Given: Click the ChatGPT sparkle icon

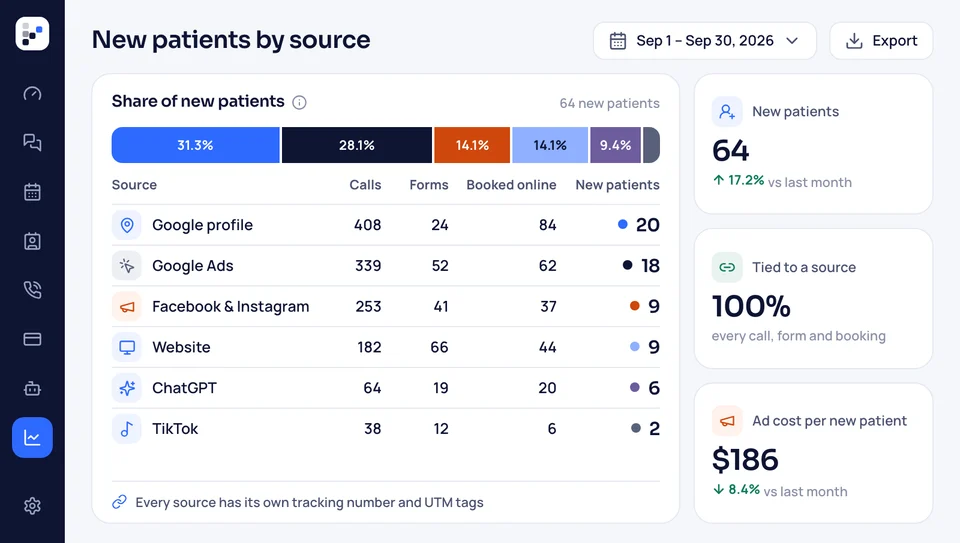Looking at the screenshot, I should tap(127, 388).
